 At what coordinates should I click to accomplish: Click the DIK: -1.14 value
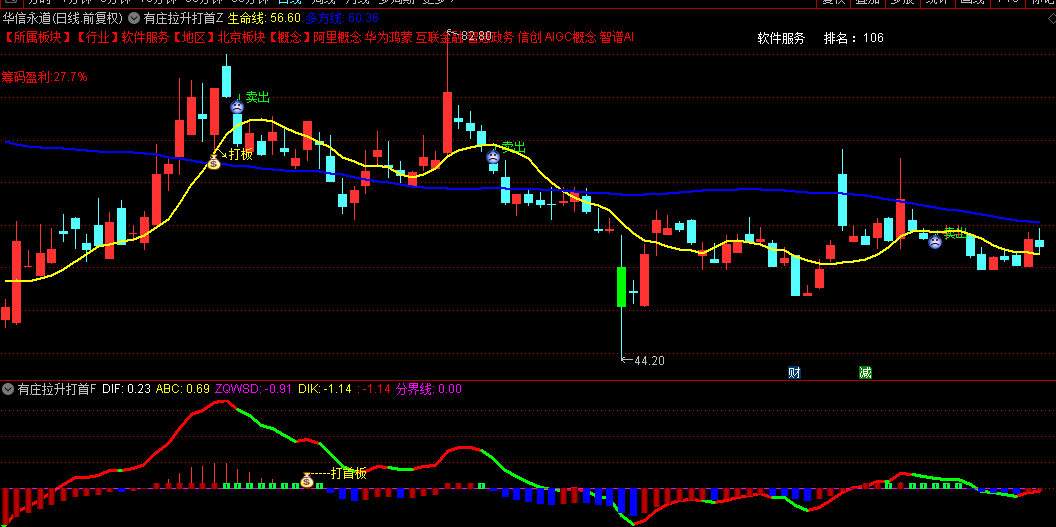pyautogui.click(x=325, y=389)
